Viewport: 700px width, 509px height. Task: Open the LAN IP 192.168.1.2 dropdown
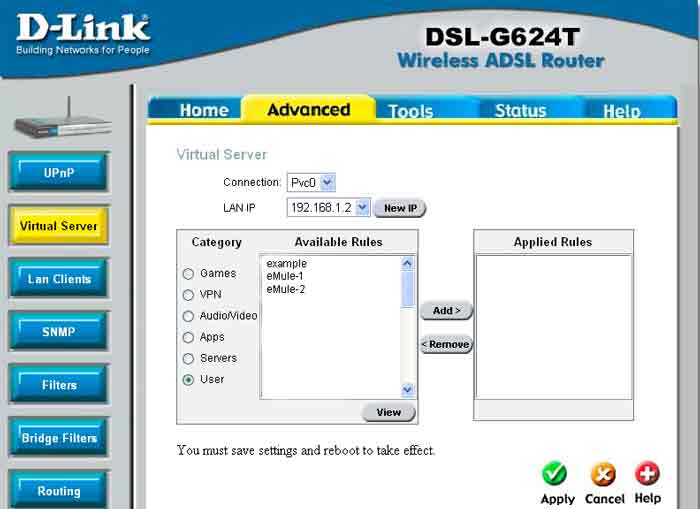click(x=329, y=208)
